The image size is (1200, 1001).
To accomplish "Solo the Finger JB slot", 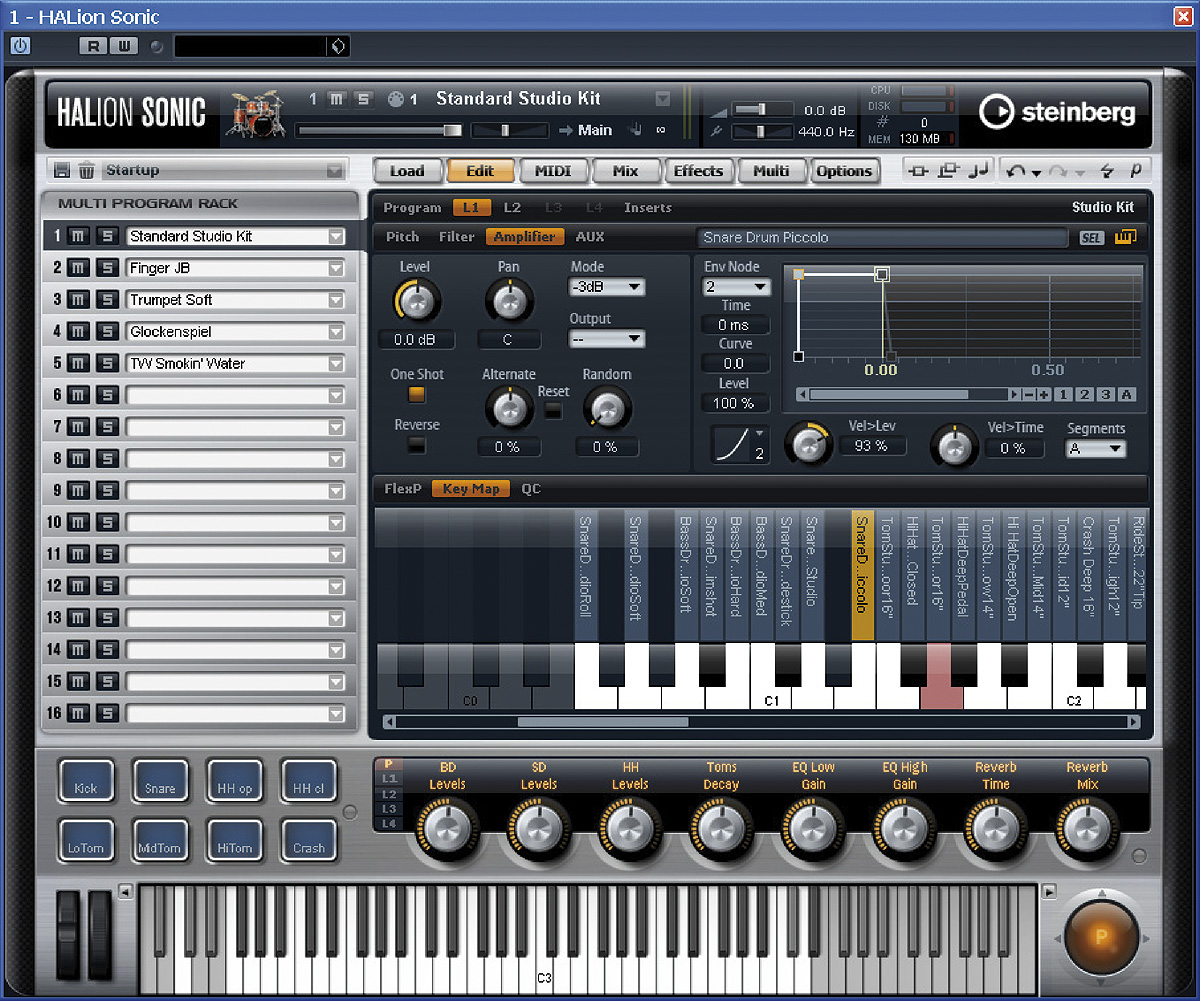I will pos(107,269).
